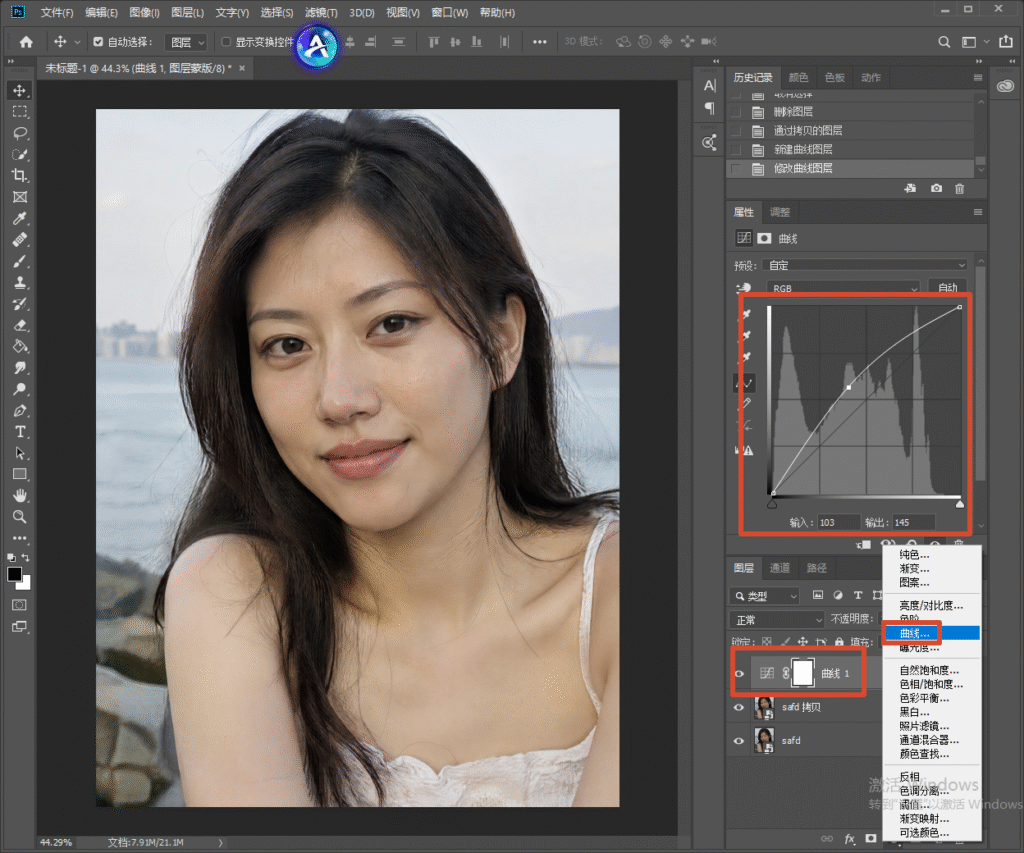The image size is (1024, 853).
Task: Select the Eyedropper tool in the toolbox
Action: 20,219
